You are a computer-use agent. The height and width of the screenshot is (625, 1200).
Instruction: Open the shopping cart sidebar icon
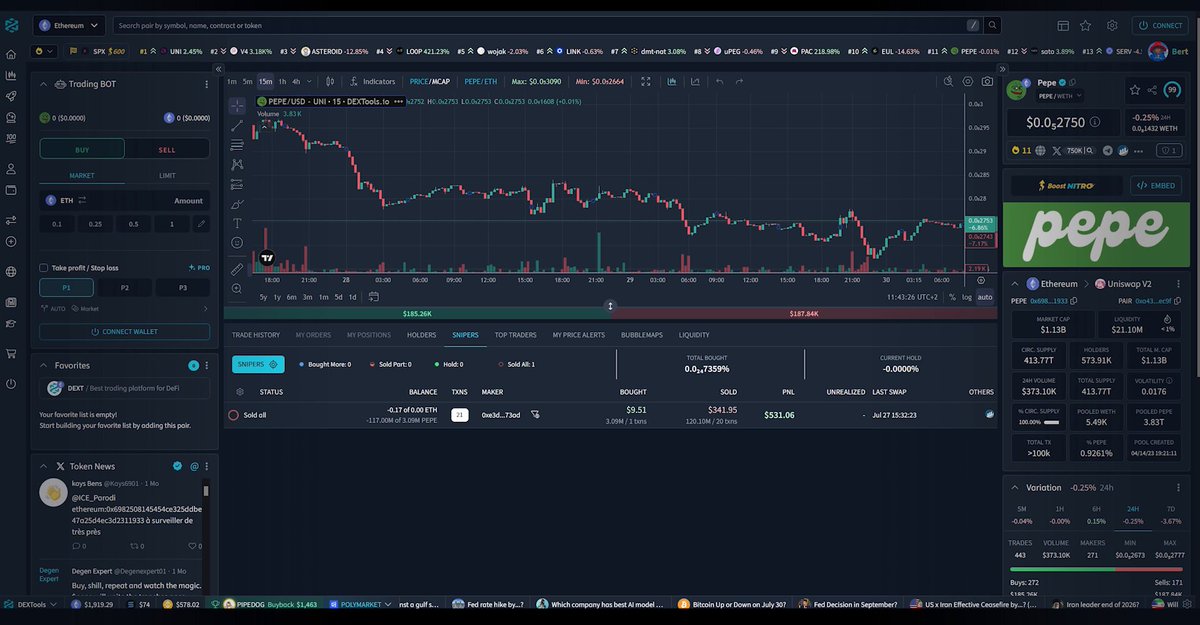tap(11, 353)
